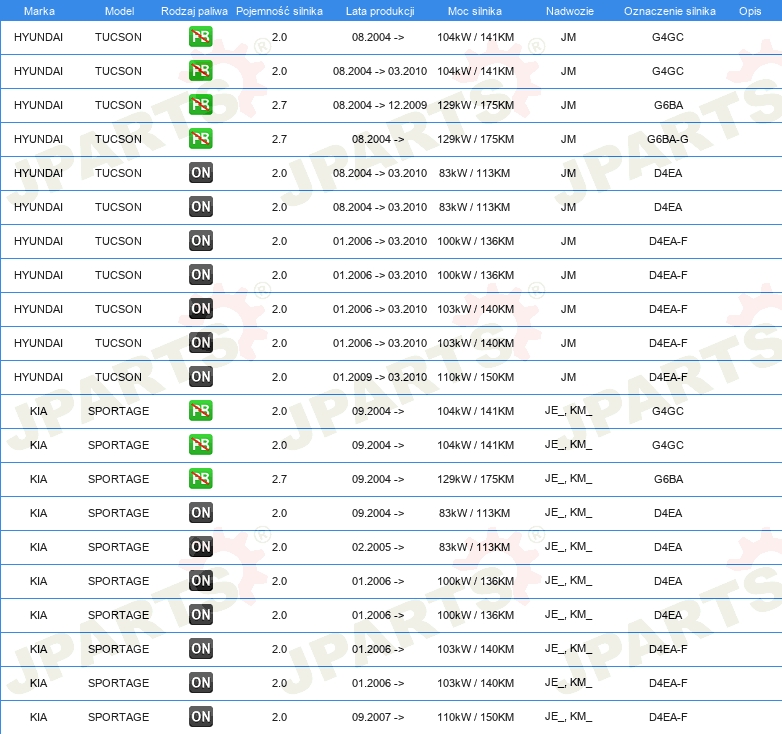Click the Moc silnika column header
The height and width of the screenshot is (734, 782).
(x=475, y=11)
